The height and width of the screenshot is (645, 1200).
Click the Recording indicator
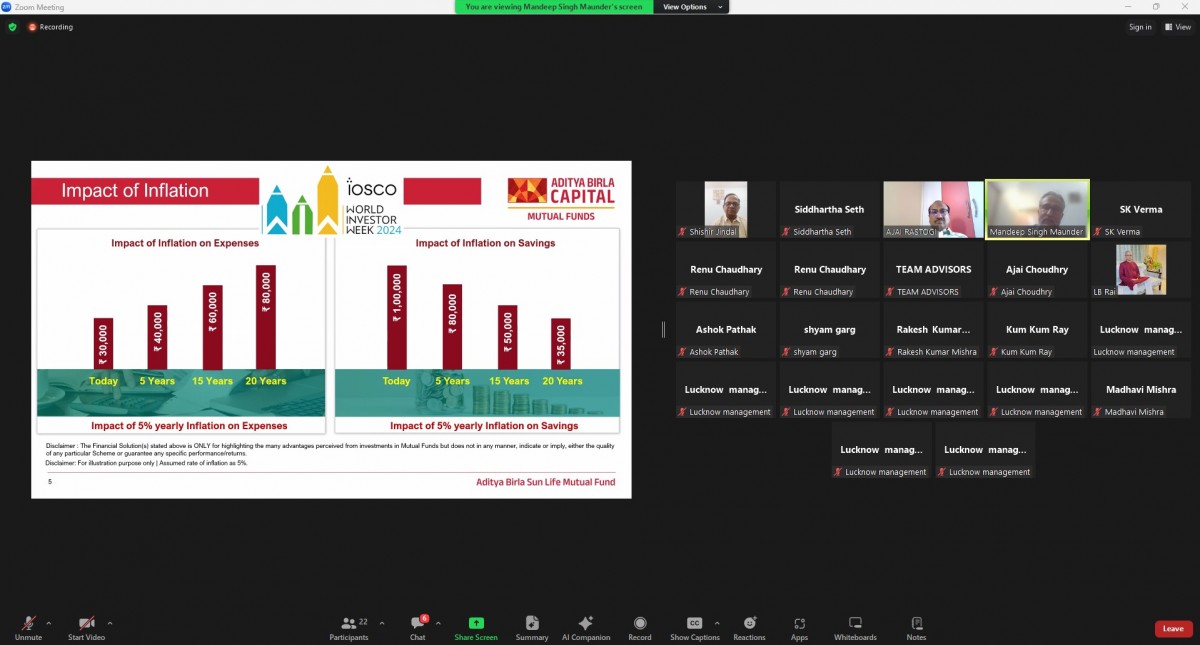[x=50, y=27]
